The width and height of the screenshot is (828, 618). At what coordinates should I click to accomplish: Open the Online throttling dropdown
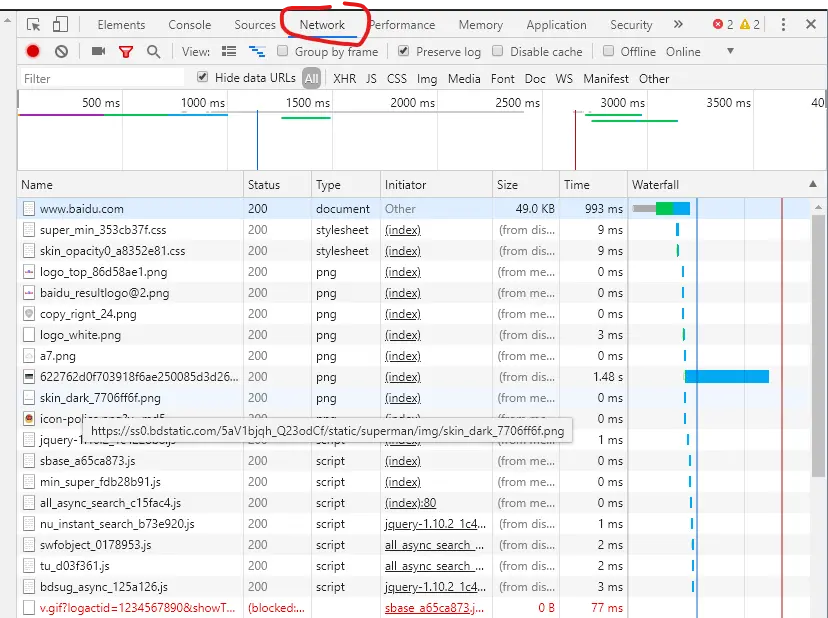pyautogui.click(x=700, y=52)
